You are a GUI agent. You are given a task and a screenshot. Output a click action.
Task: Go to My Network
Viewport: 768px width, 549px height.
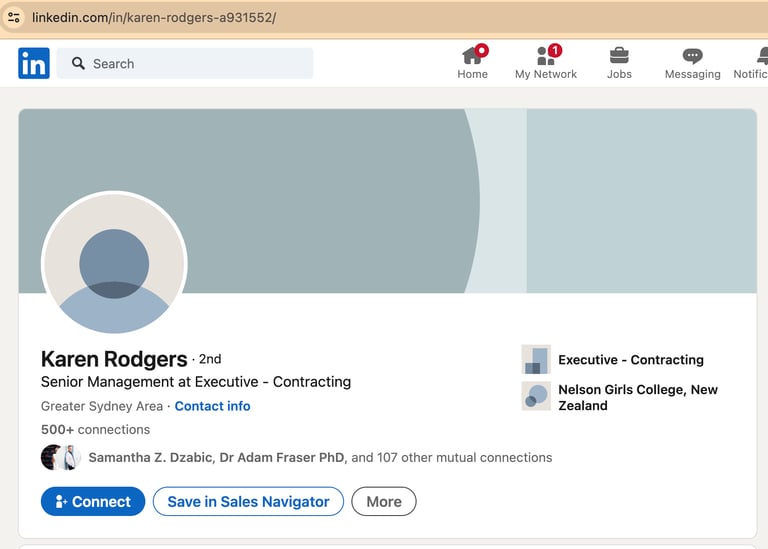coord(546,63)
